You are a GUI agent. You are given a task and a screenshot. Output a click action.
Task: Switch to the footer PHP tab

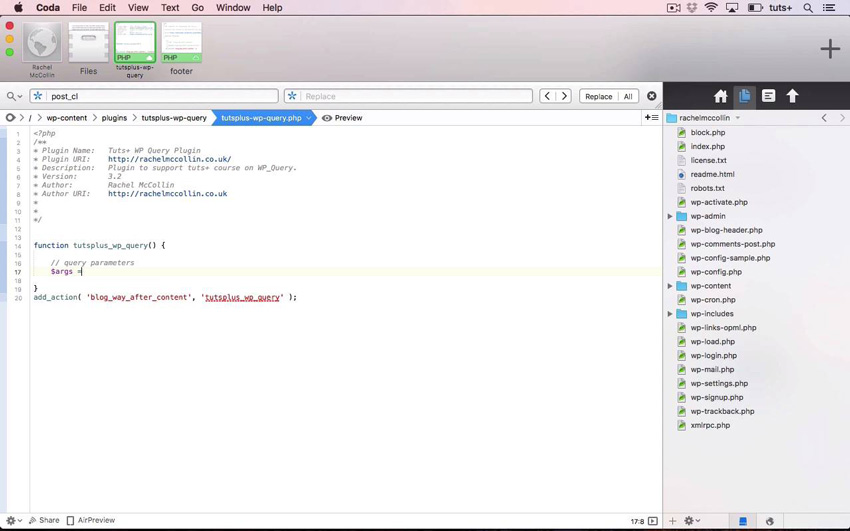tap(181, 47)
